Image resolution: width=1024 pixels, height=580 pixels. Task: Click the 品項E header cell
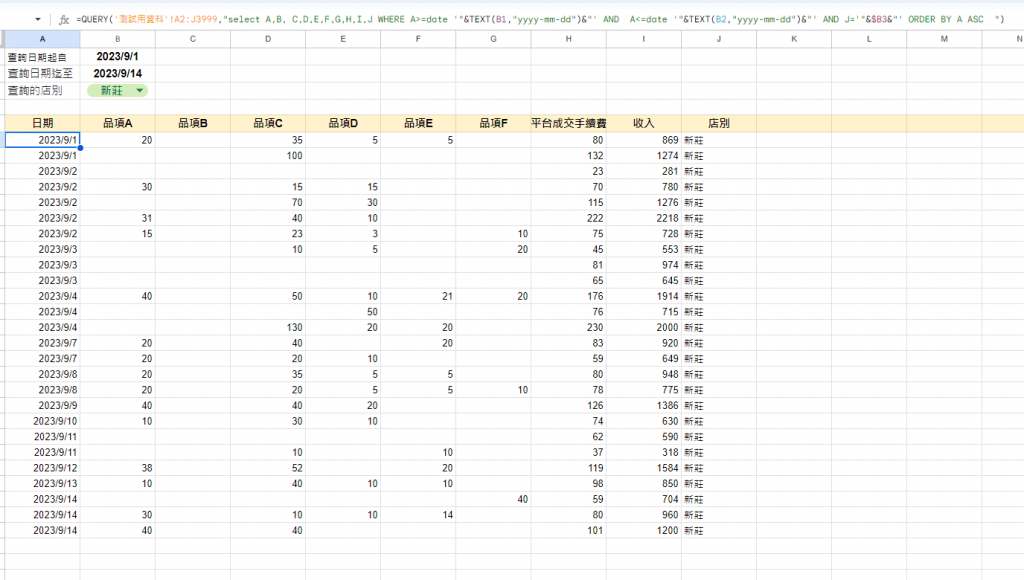click(x=418, y=123)
